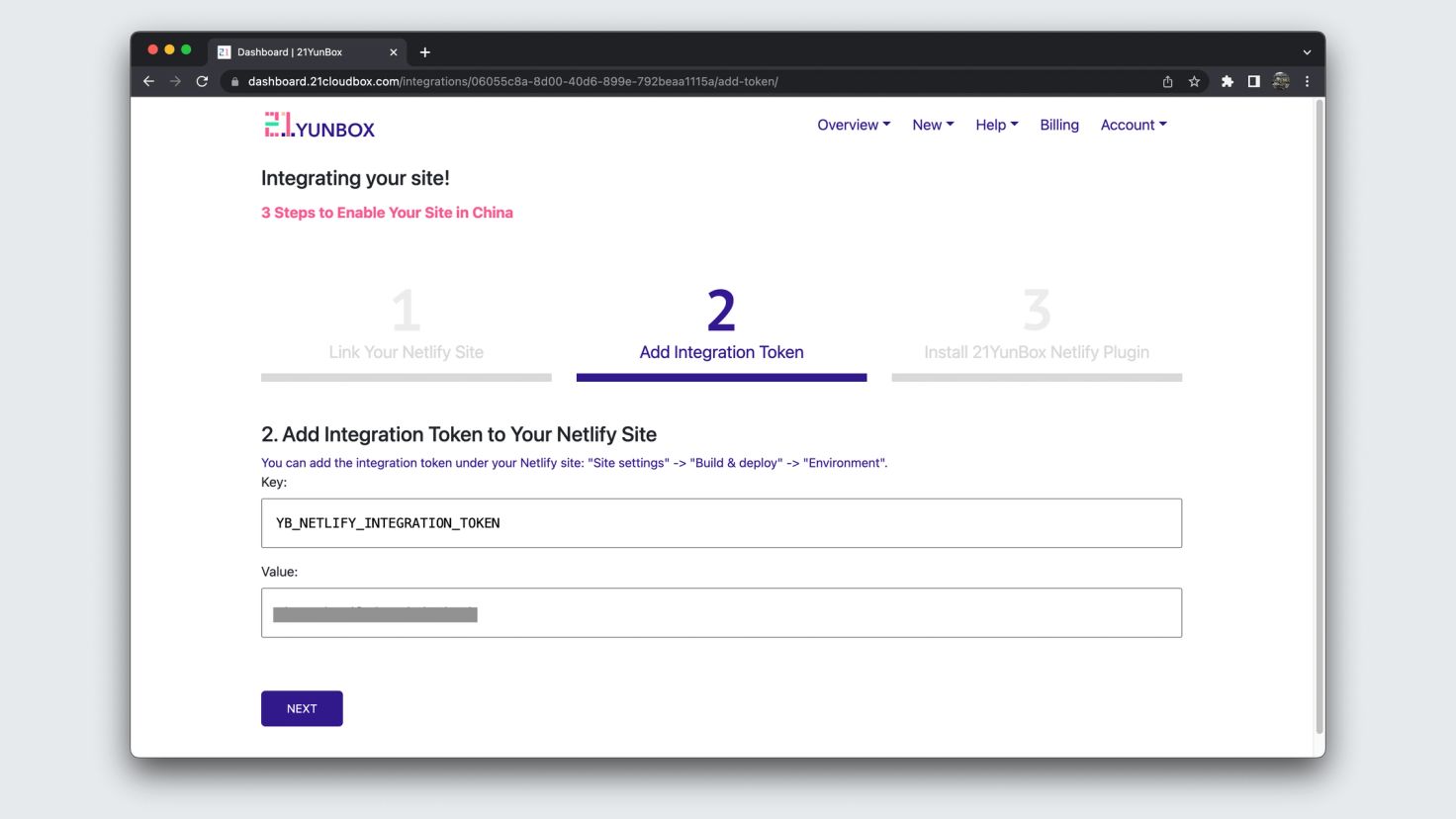The image size is (1456, 819).
Task: Click the 21YunBox logo
Action: pos(319,126)
